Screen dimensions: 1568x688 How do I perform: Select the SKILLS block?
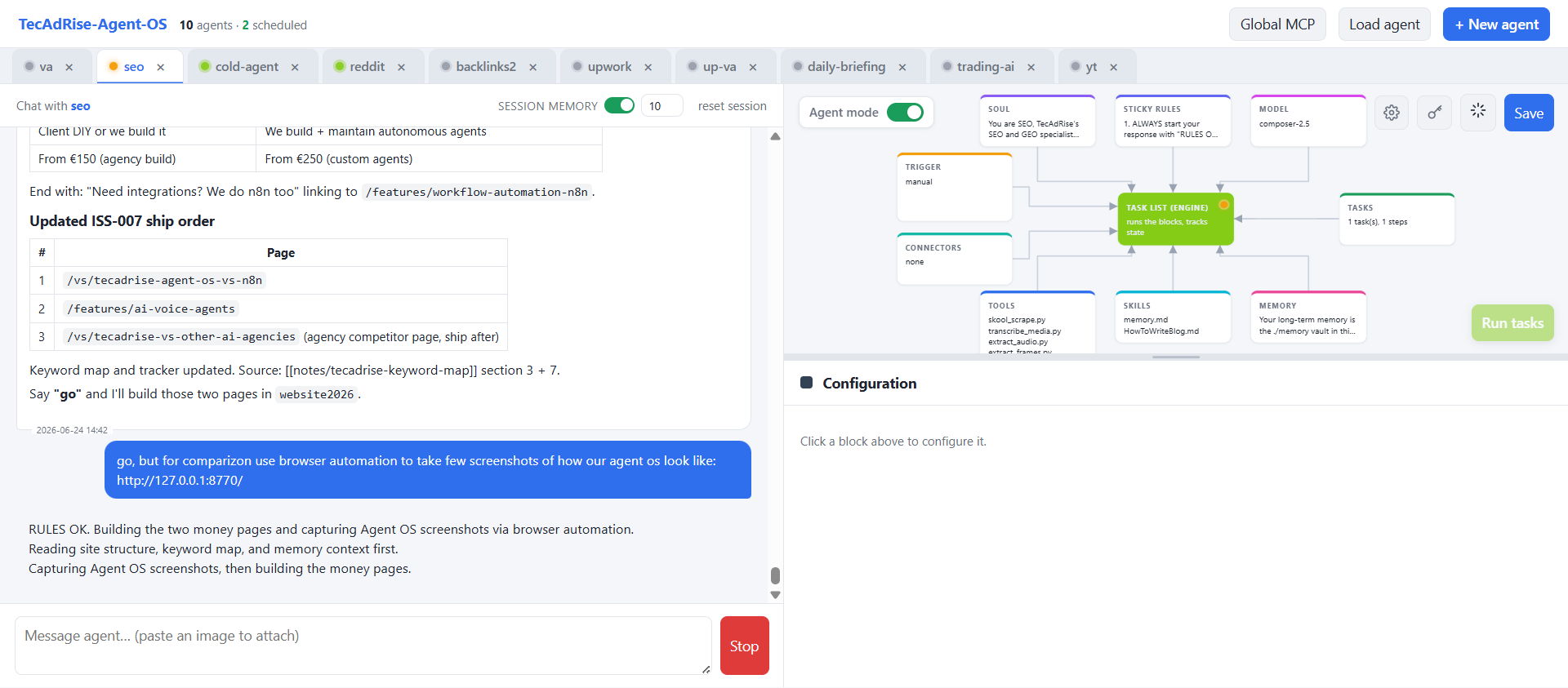click(x=1173, y=317)
